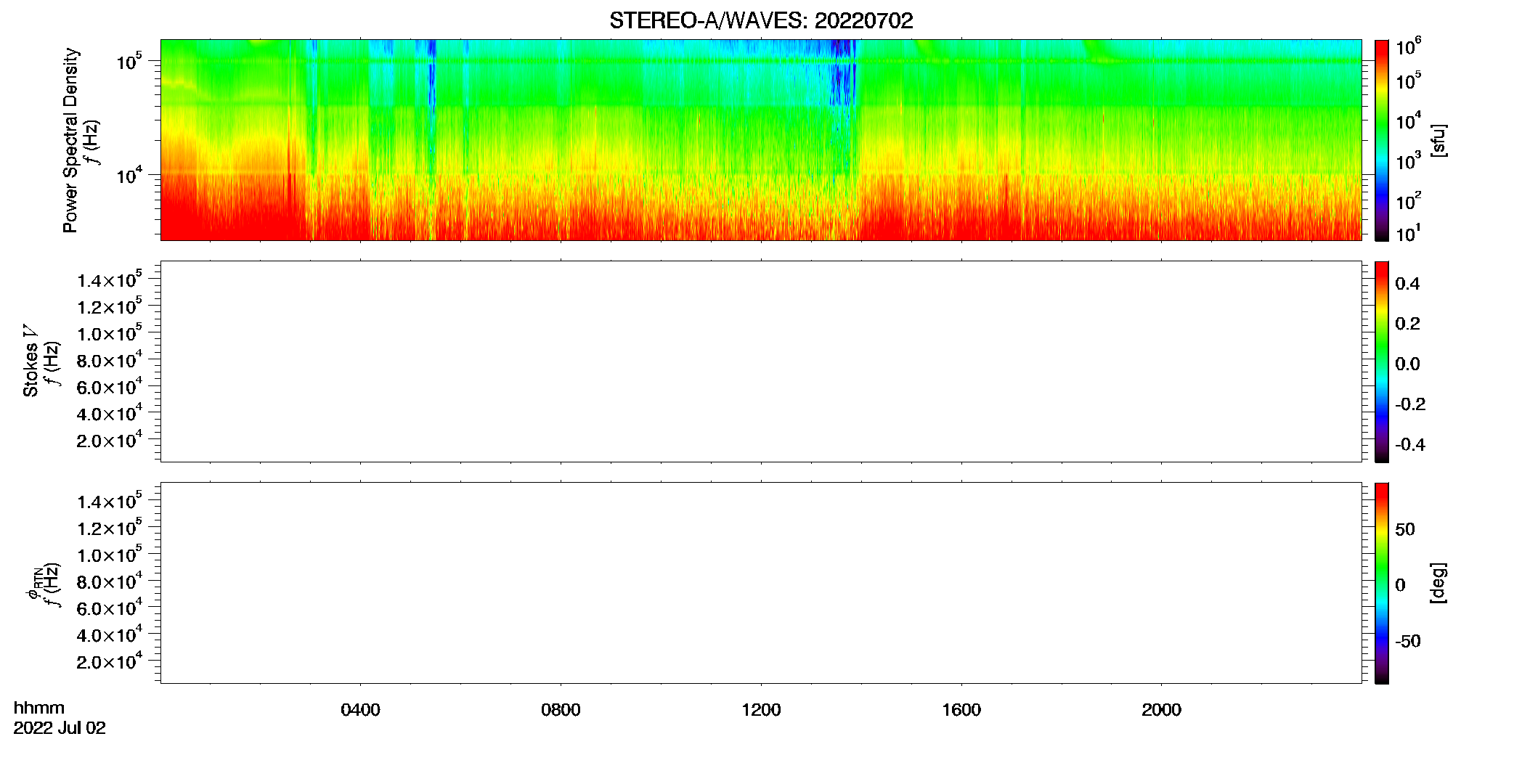The height and width of the screenshot is (784, 1522).
Task: Click the power spectral density spectrogram plot
Action: click(x=761, y=139)
